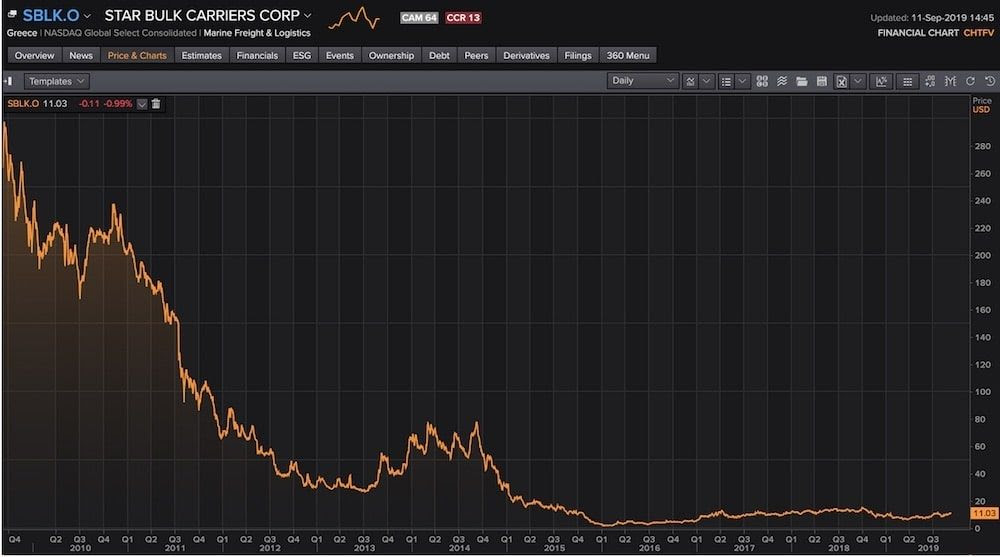Screen dimensions: 1000x557
Task: Click the four-circles link icon
Action: 762,81
